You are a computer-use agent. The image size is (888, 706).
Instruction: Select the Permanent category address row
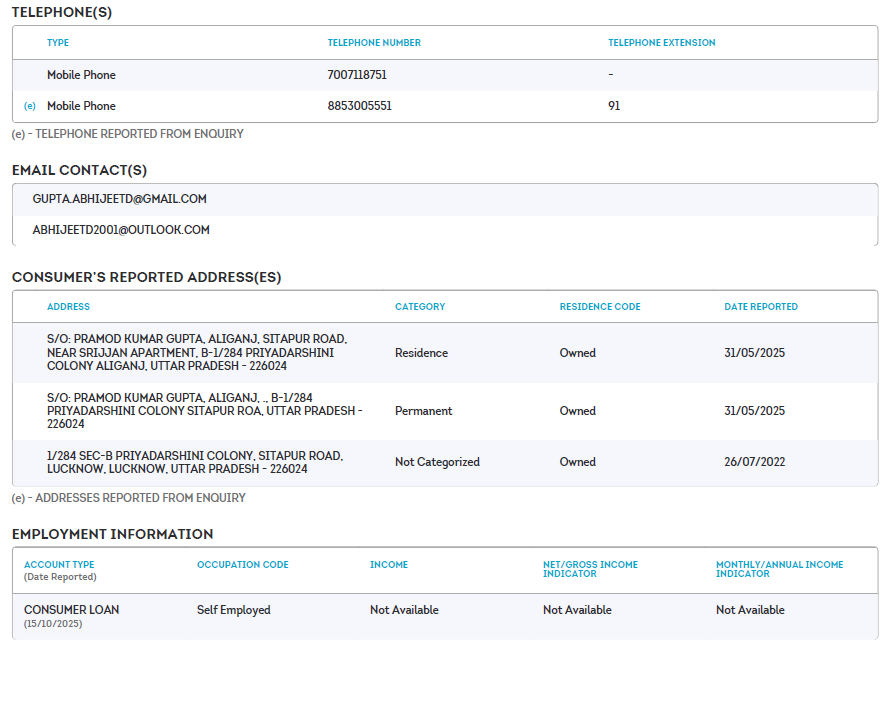coord(423,411)
